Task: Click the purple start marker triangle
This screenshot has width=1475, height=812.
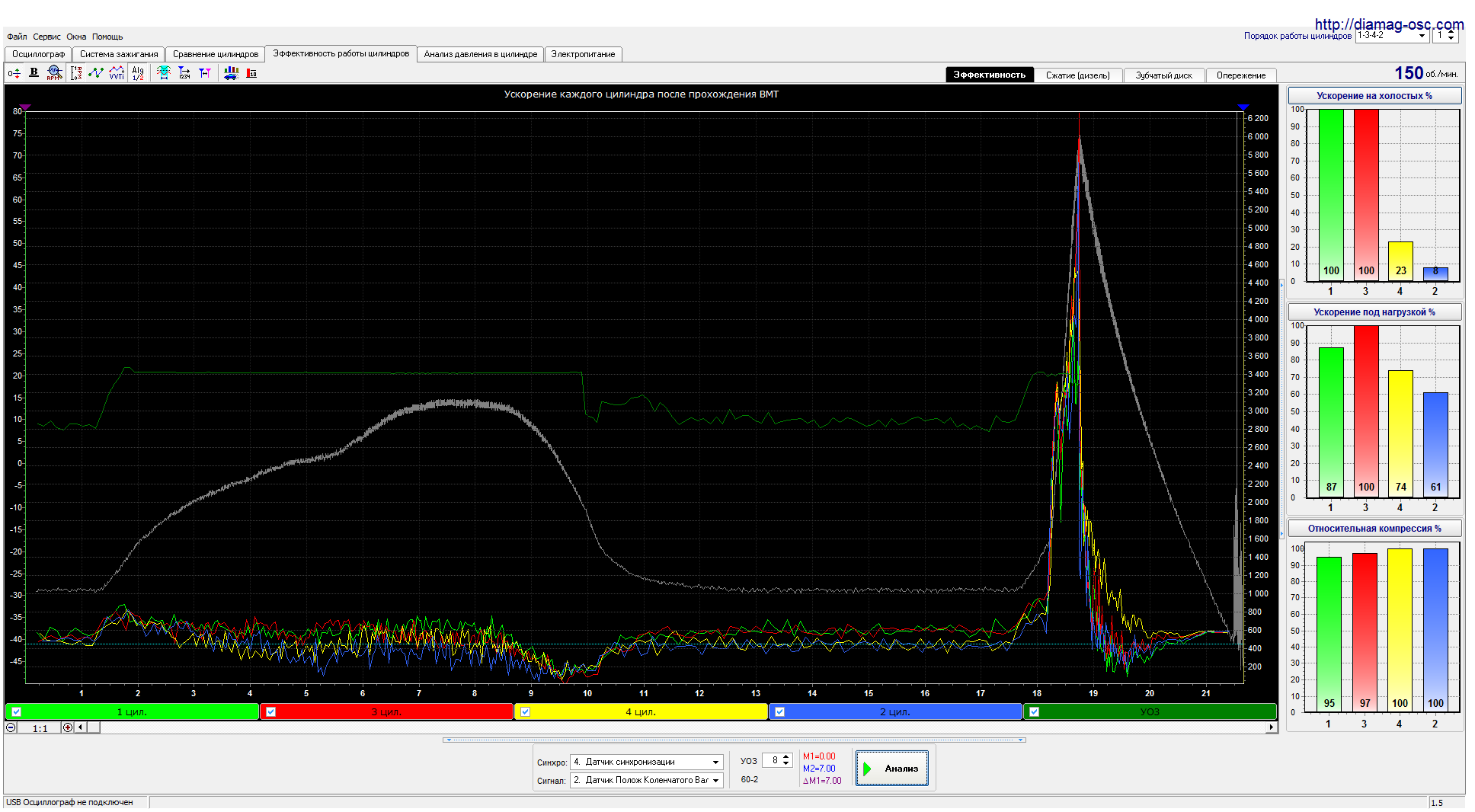Action: click(x=25, y=108)
